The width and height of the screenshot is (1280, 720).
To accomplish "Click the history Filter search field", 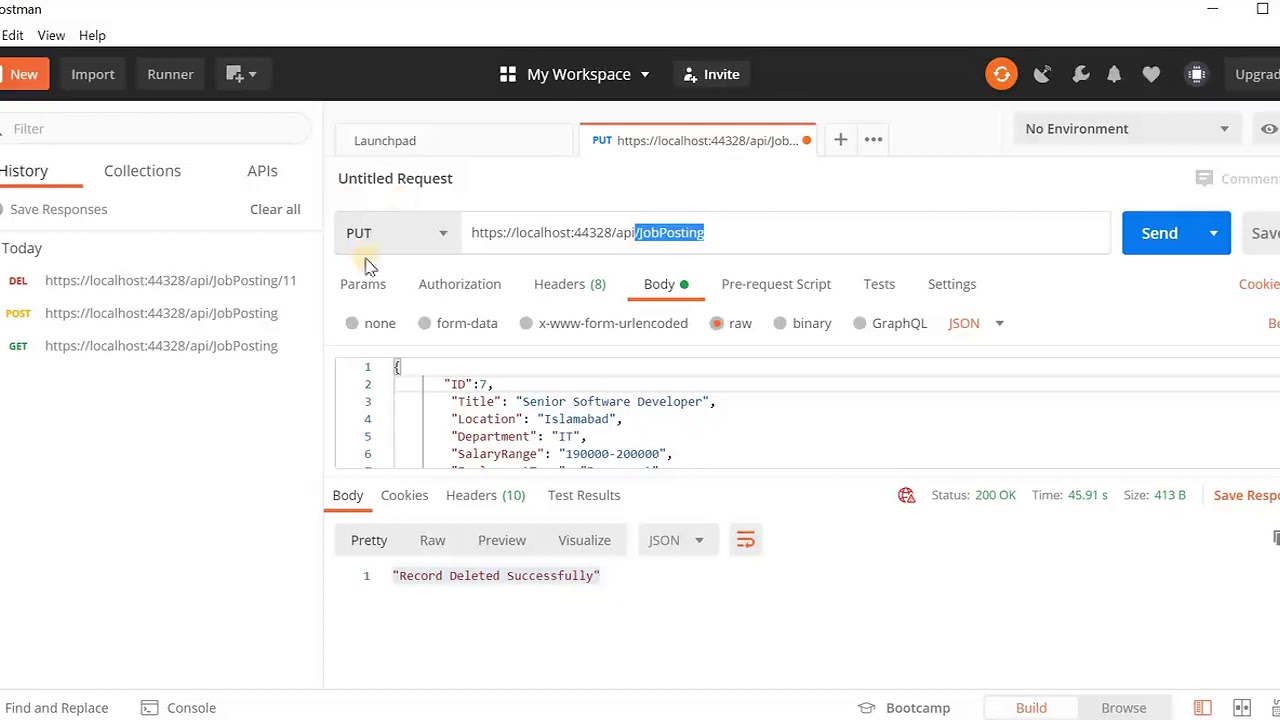I will pyautogui.click(x=155, y=129).
